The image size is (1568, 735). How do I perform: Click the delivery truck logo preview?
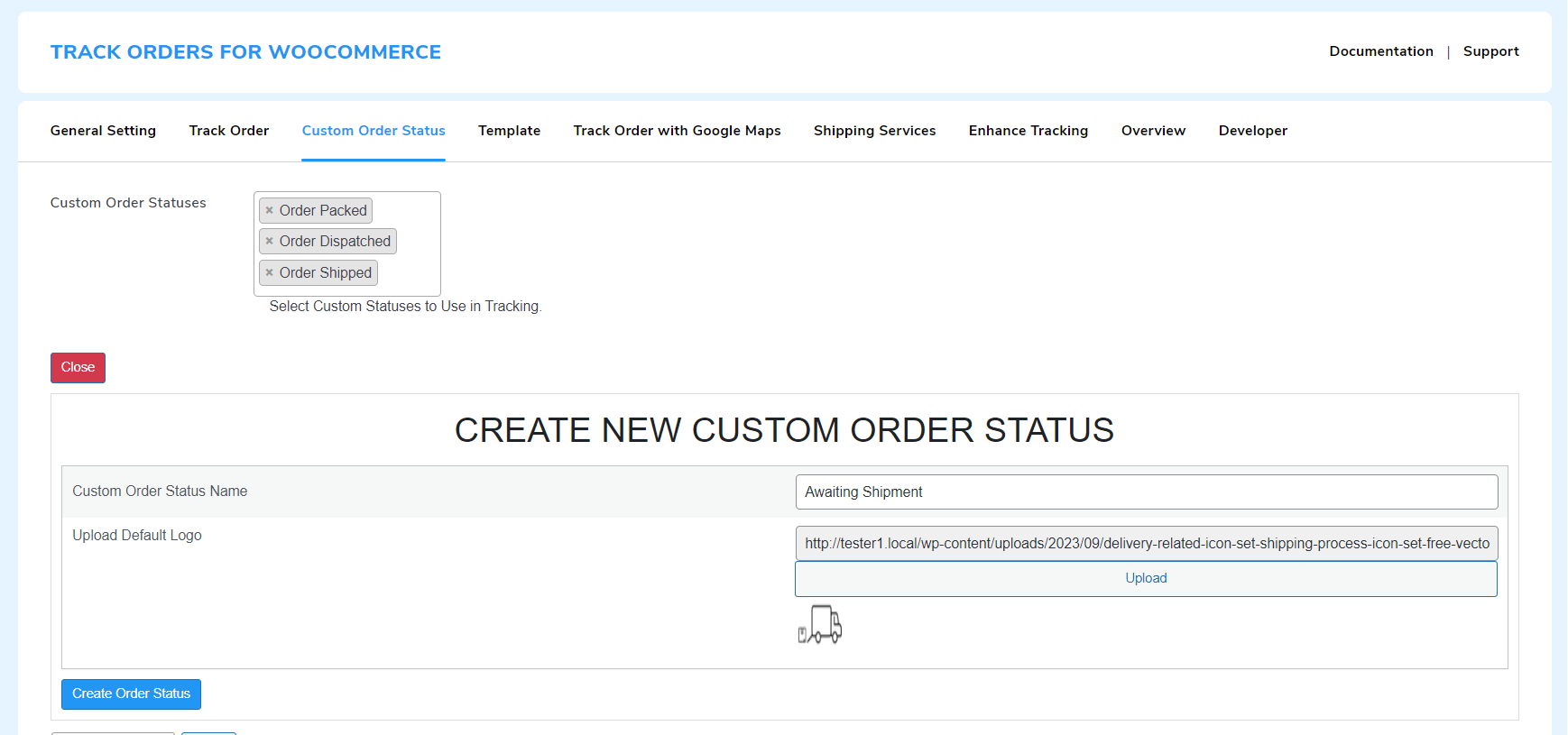coord(820,624)
